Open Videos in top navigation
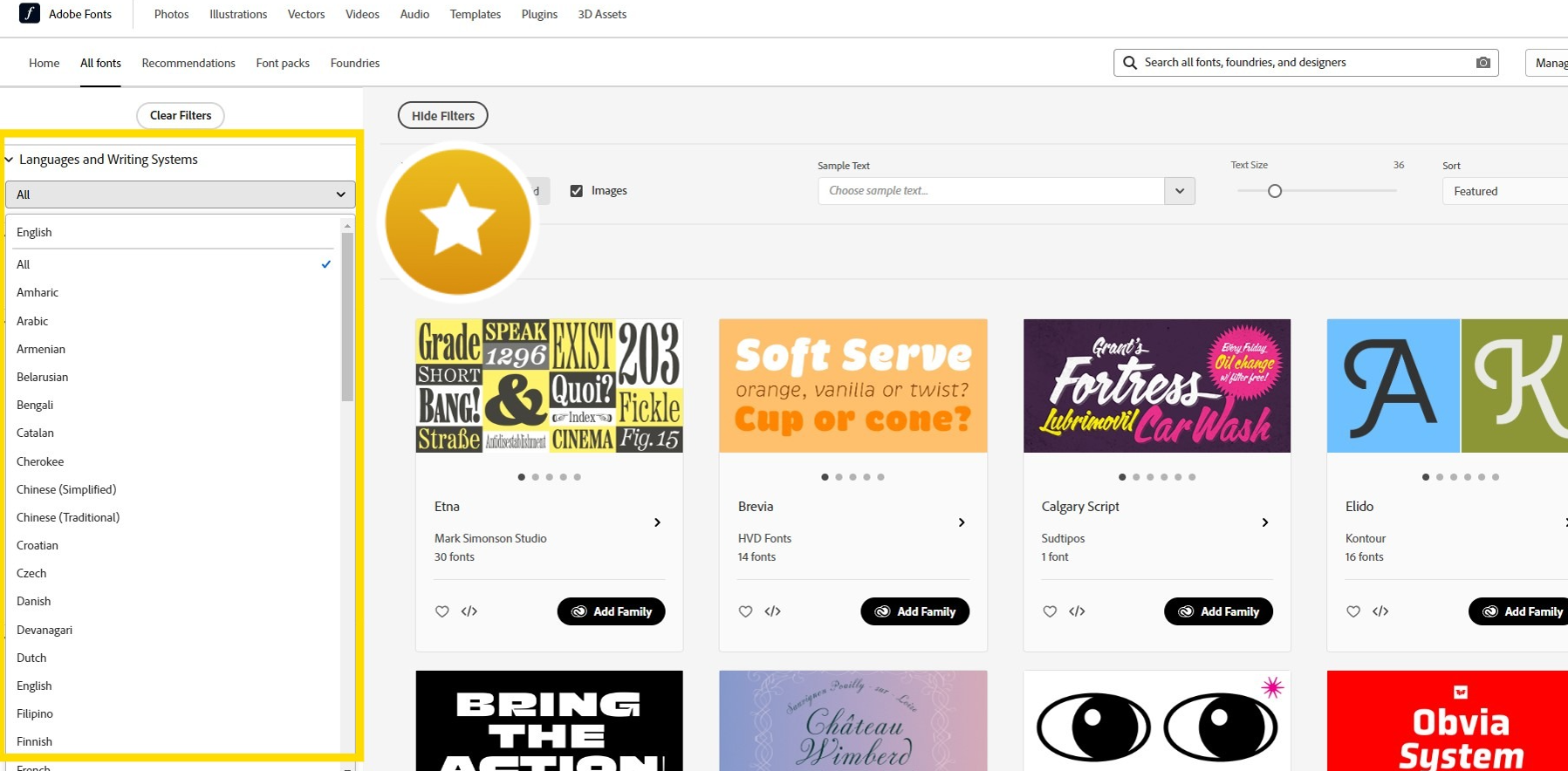 point(362,14)
